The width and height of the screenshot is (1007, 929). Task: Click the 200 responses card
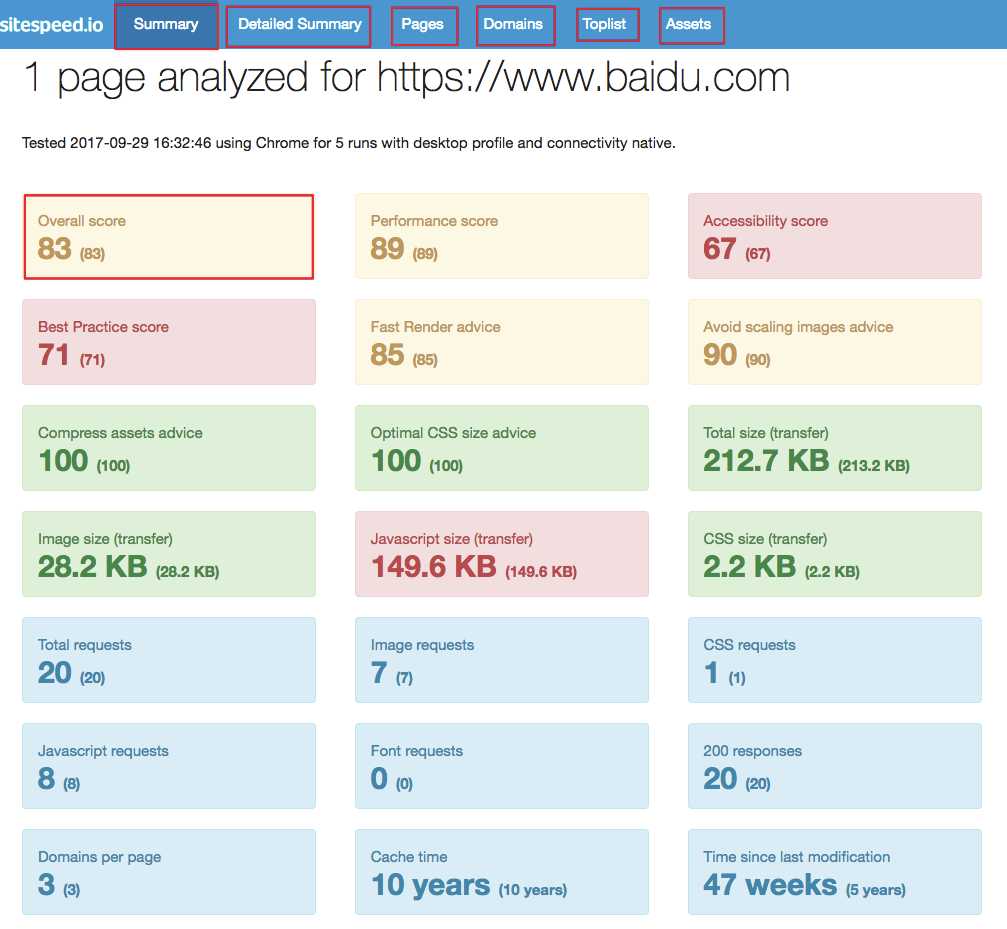click(x=834, y=766)
